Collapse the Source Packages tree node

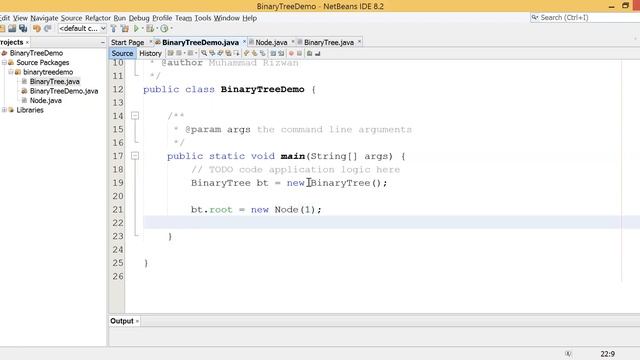coord(4,62)
